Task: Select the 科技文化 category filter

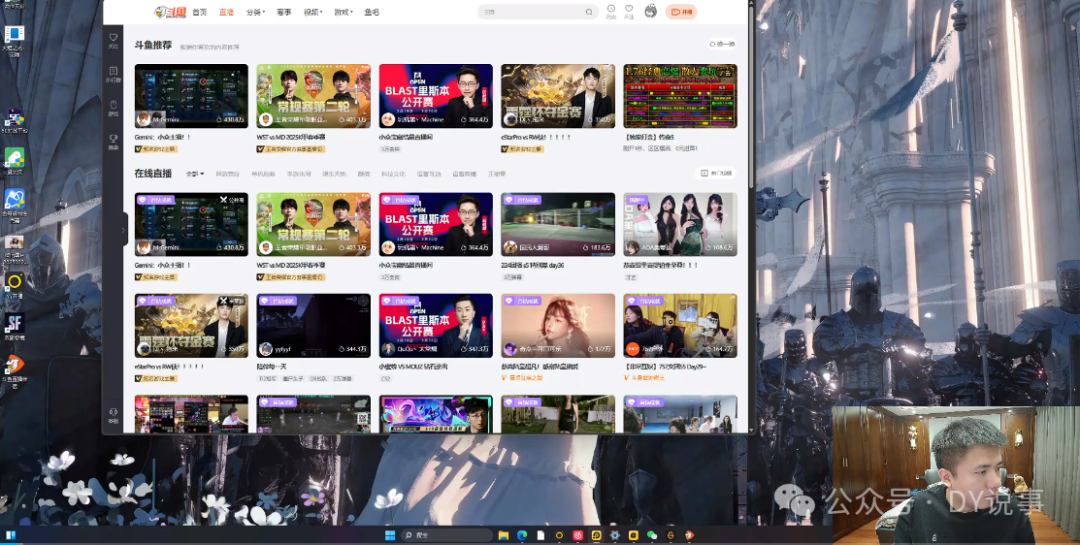Action: (394, 174)
